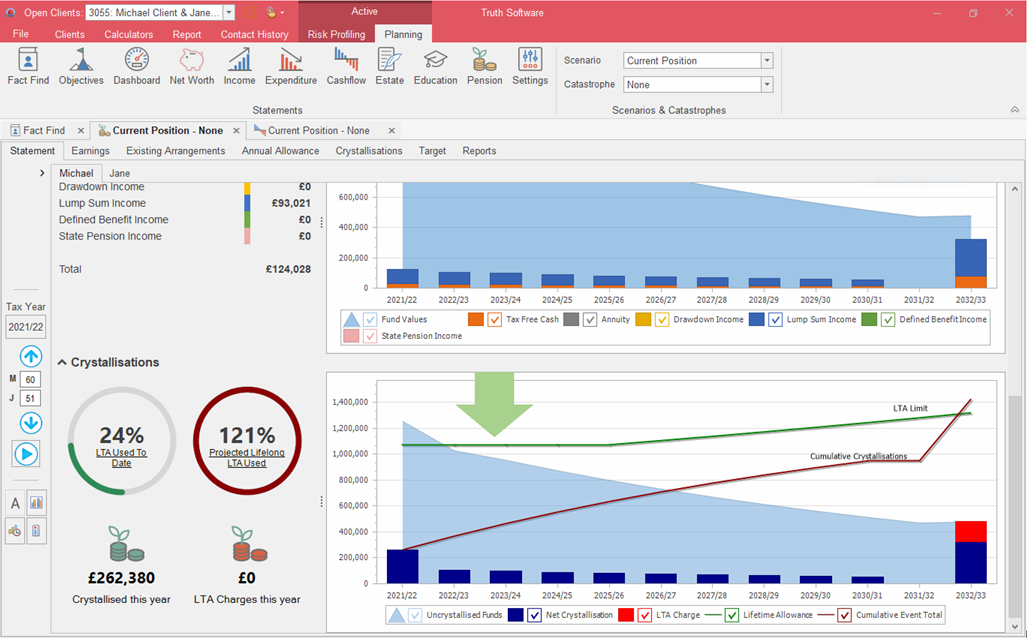Click the LTA Used To Date link
1027x638 pixels.
point(121,458)
